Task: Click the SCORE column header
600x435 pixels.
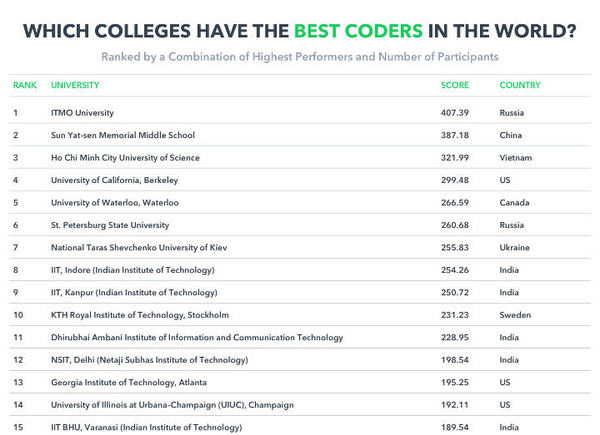Action: (x=455, y=85)
